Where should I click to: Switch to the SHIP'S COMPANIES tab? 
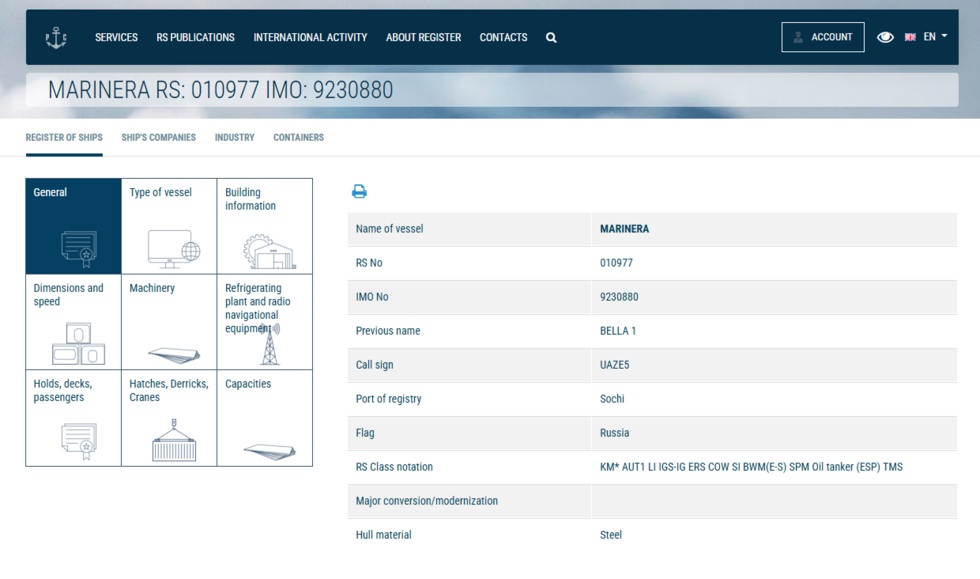coord(158,137)
